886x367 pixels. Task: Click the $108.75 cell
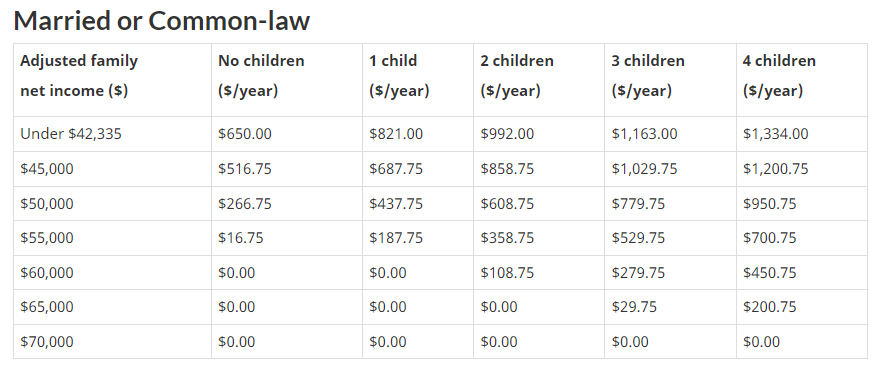point(507,273)
